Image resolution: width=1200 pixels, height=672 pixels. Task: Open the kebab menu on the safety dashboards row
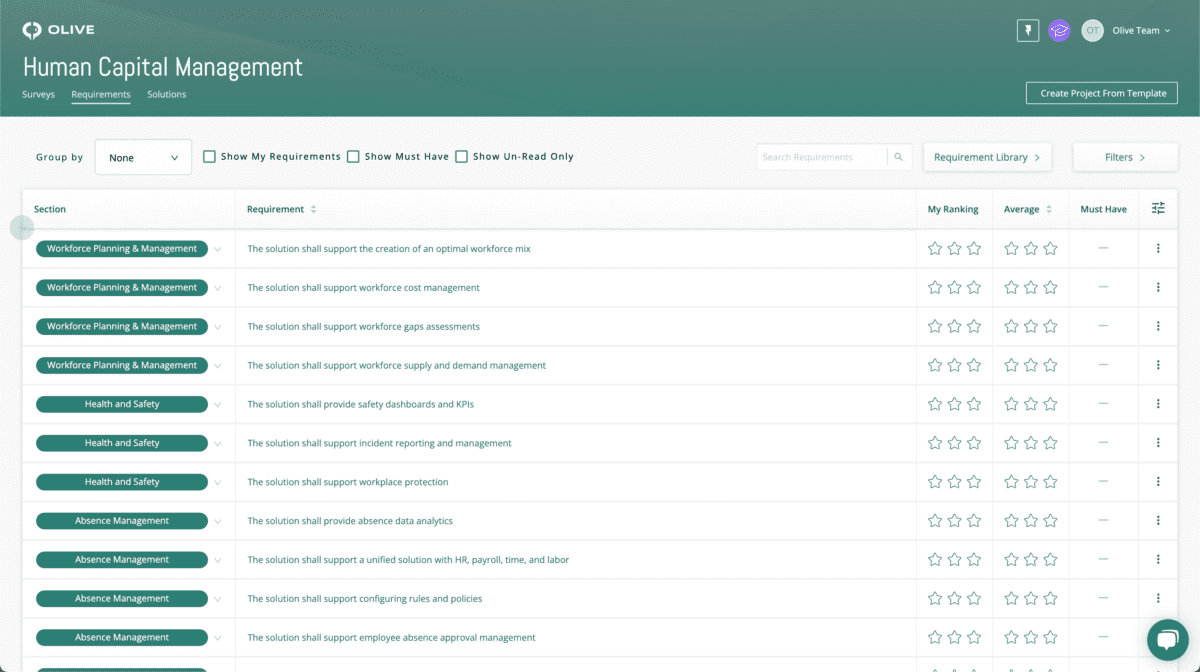pos(1158,404)
